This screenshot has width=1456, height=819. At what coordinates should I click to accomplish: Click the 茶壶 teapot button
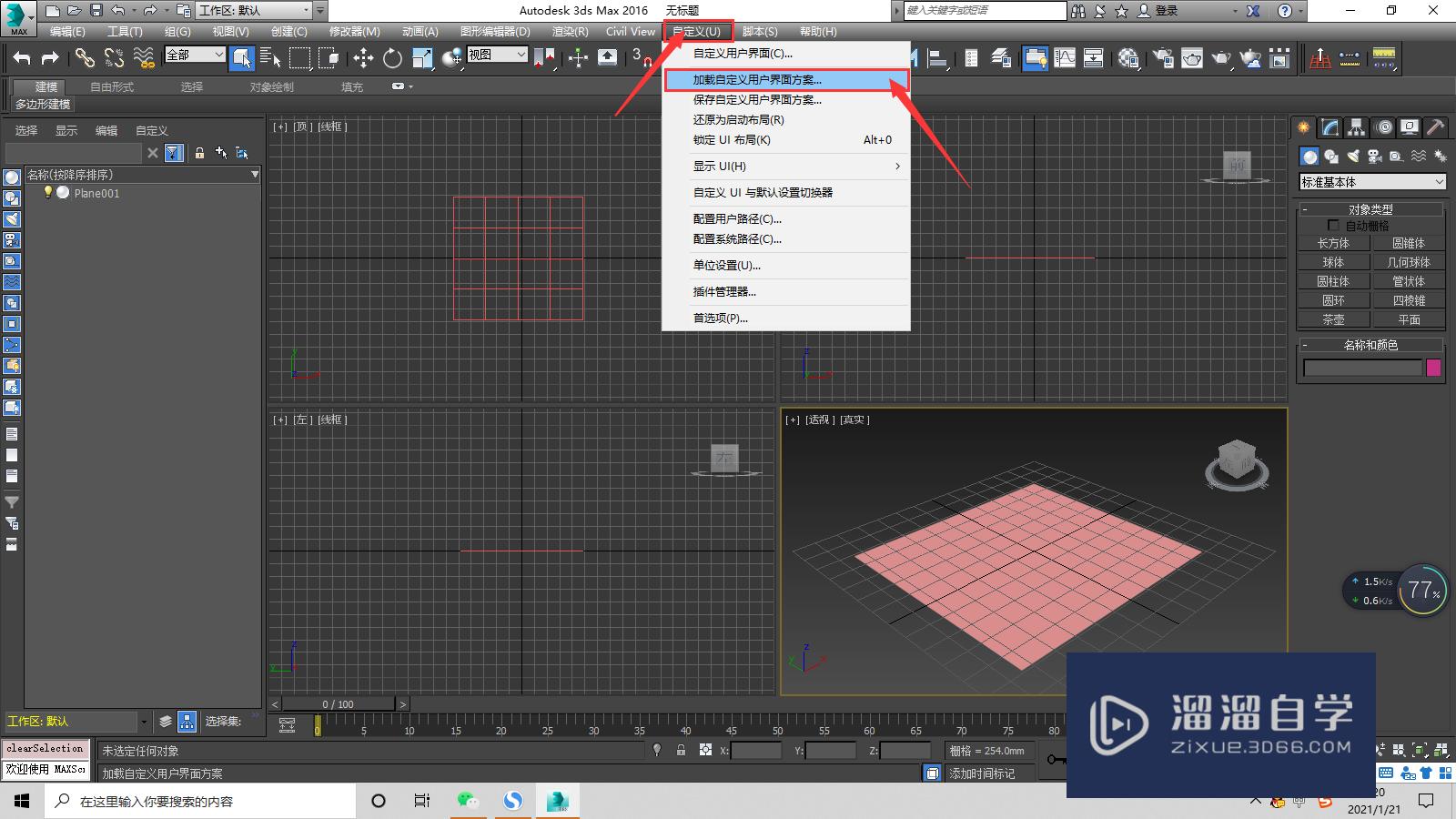click(1333, 319)
